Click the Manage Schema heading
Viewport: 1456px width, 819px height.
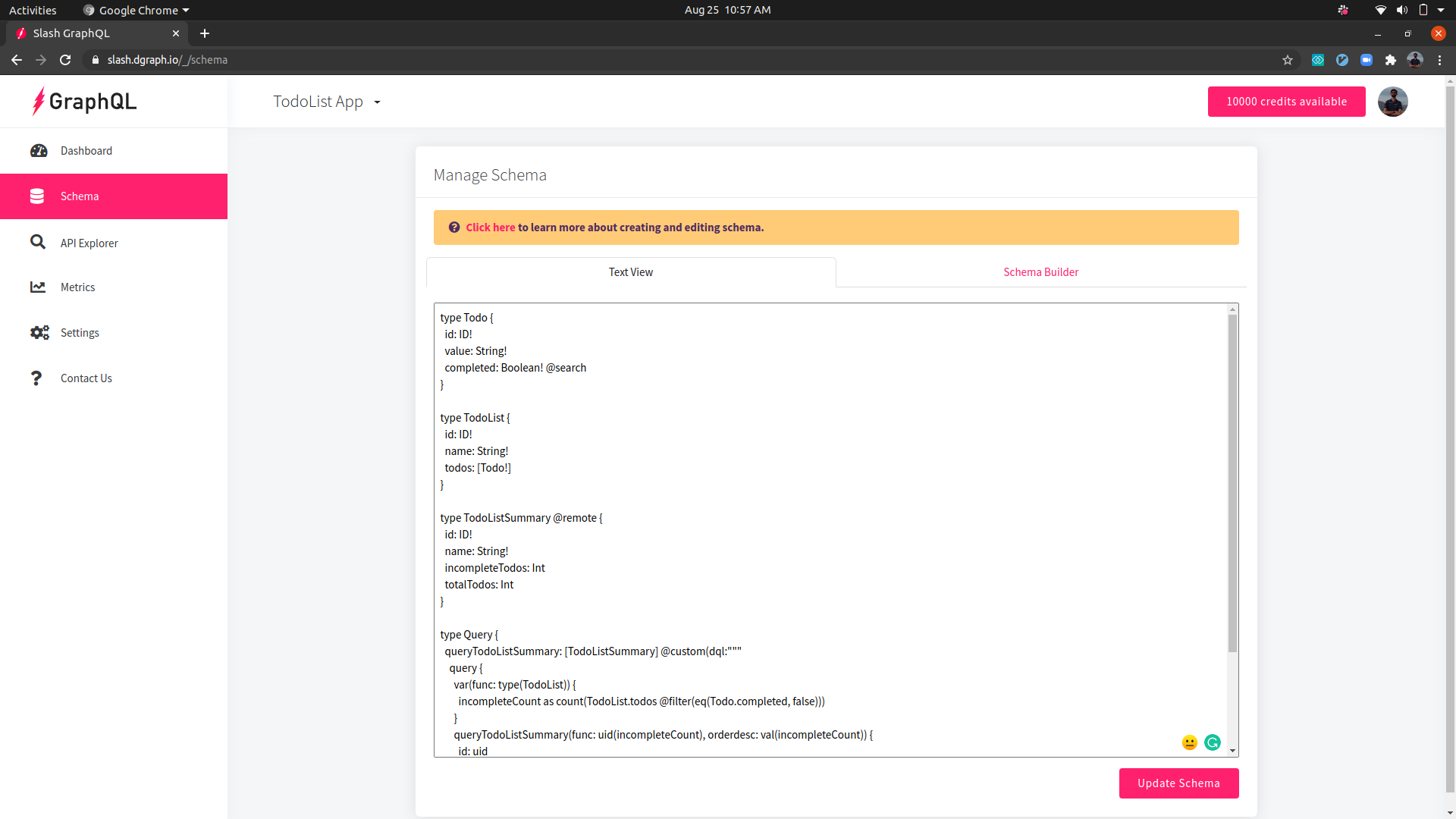(x=490, y=175)
